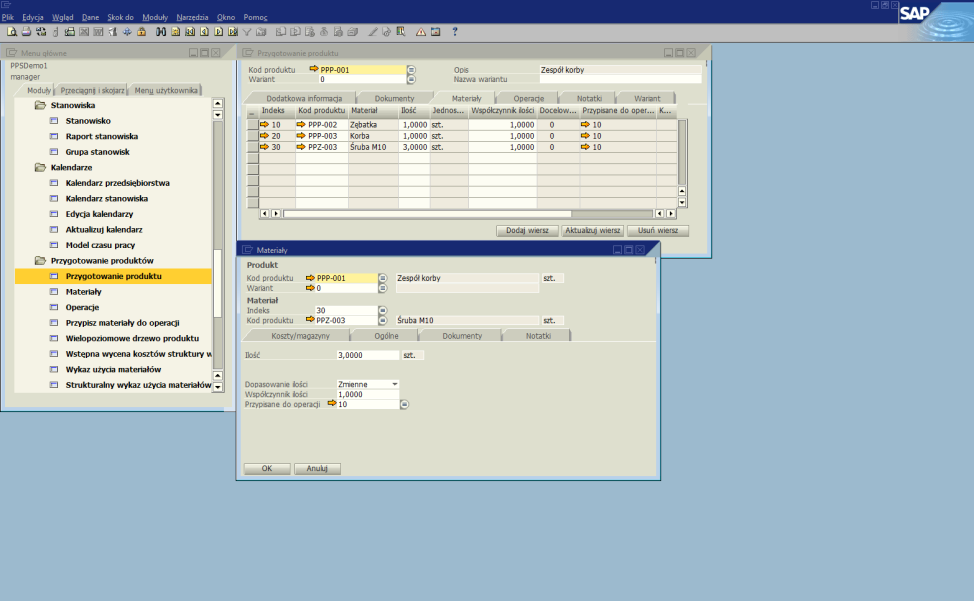Open the alerts warning triangle icon
Viewport: 974px width, 601px height.
tap(421, 32)
